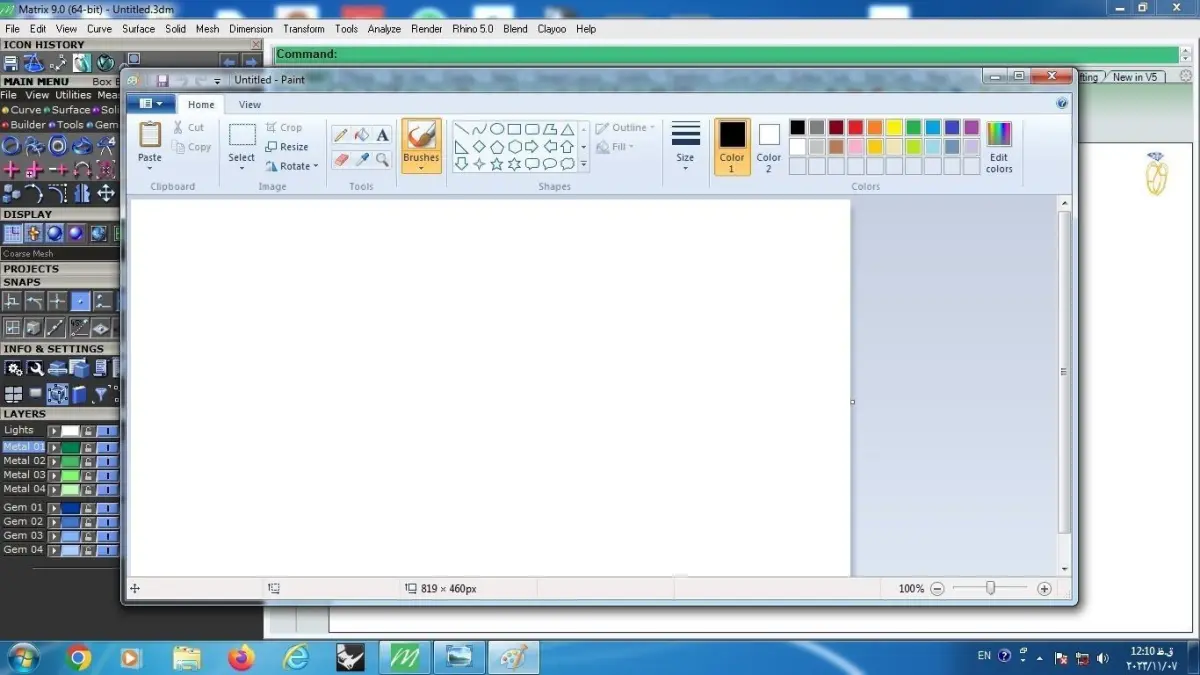Image resolution: width=1200 pixels, height=675 pixels.
Task: Click the Matrix M icon in taskbar
Action: [405, 658]
